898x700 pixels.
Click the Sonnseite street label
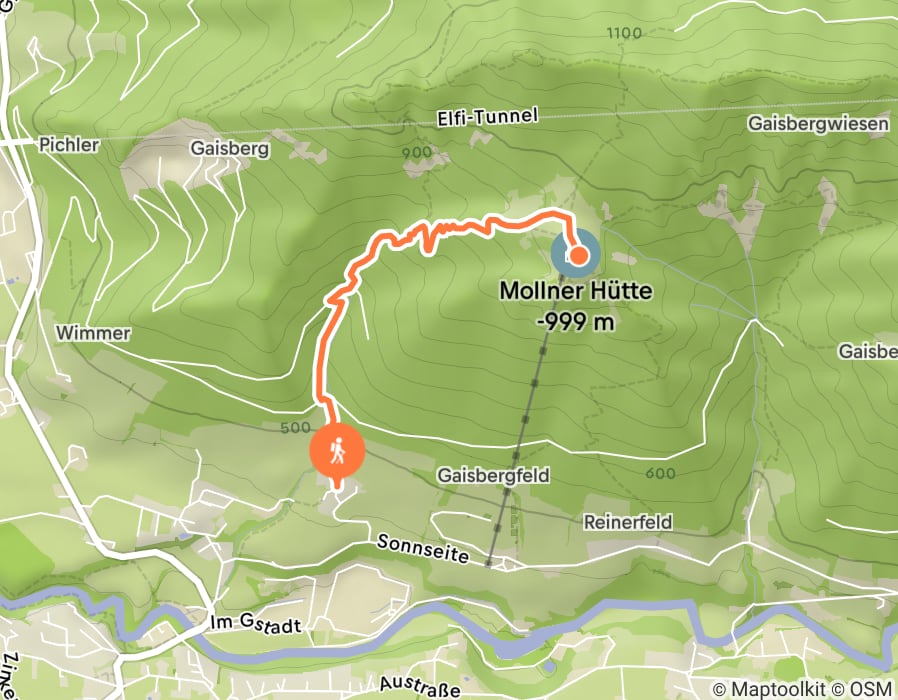(423, 549)
